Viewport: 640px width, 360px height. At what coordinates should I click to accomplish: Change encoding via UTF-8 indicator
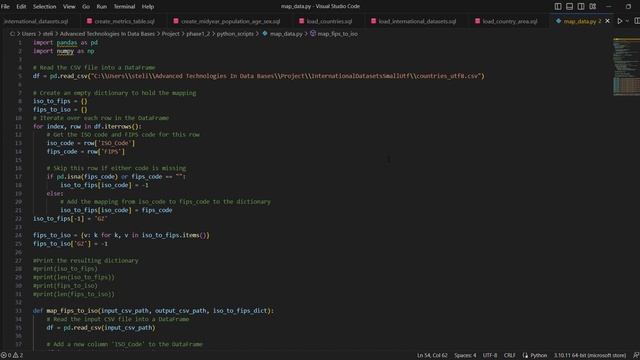pyautogui.click(x=490, y=356)
